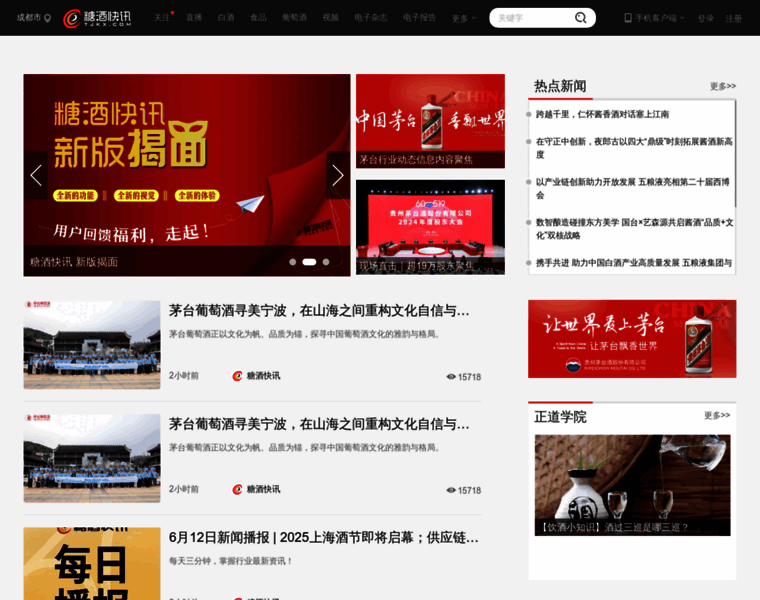Click first article's 2小时前 timestamp
760x600 pixels.
(184, 376)
